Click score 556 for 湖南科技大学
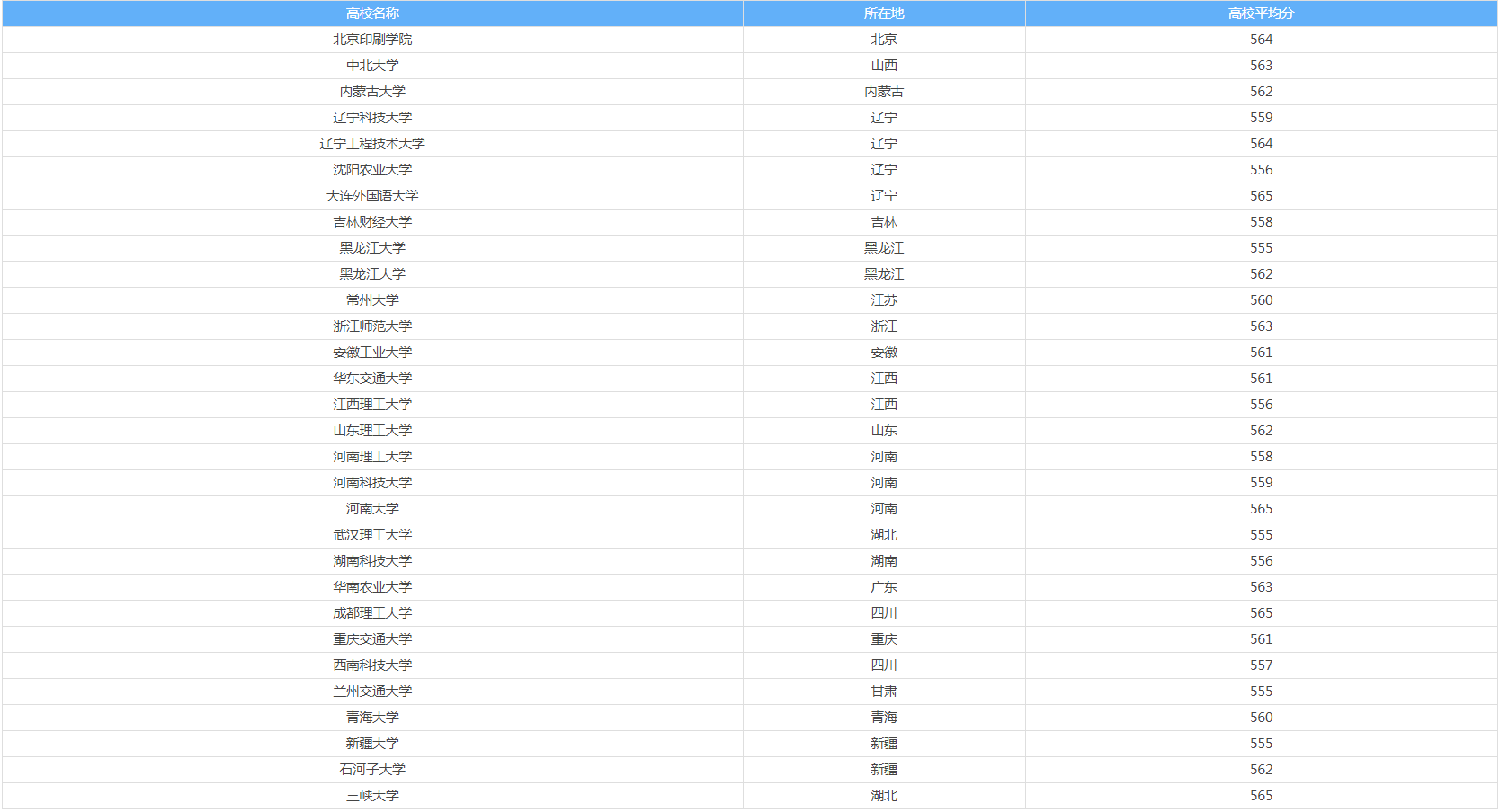 [1261, 561]
